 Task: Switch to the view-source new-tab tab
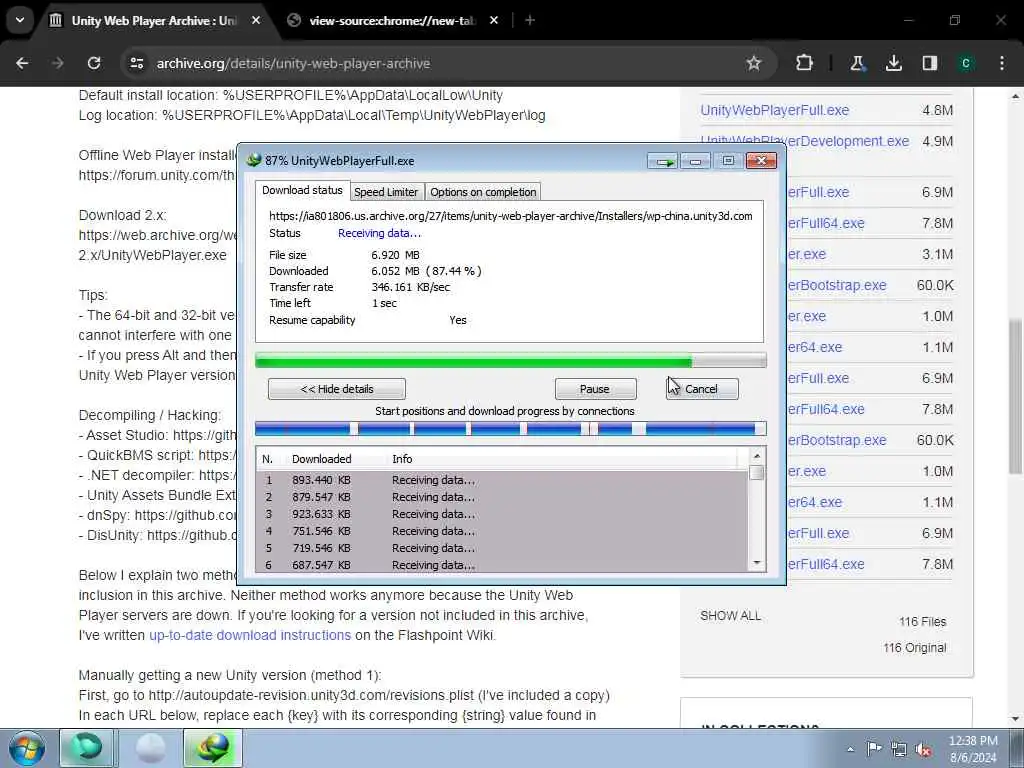391,20
